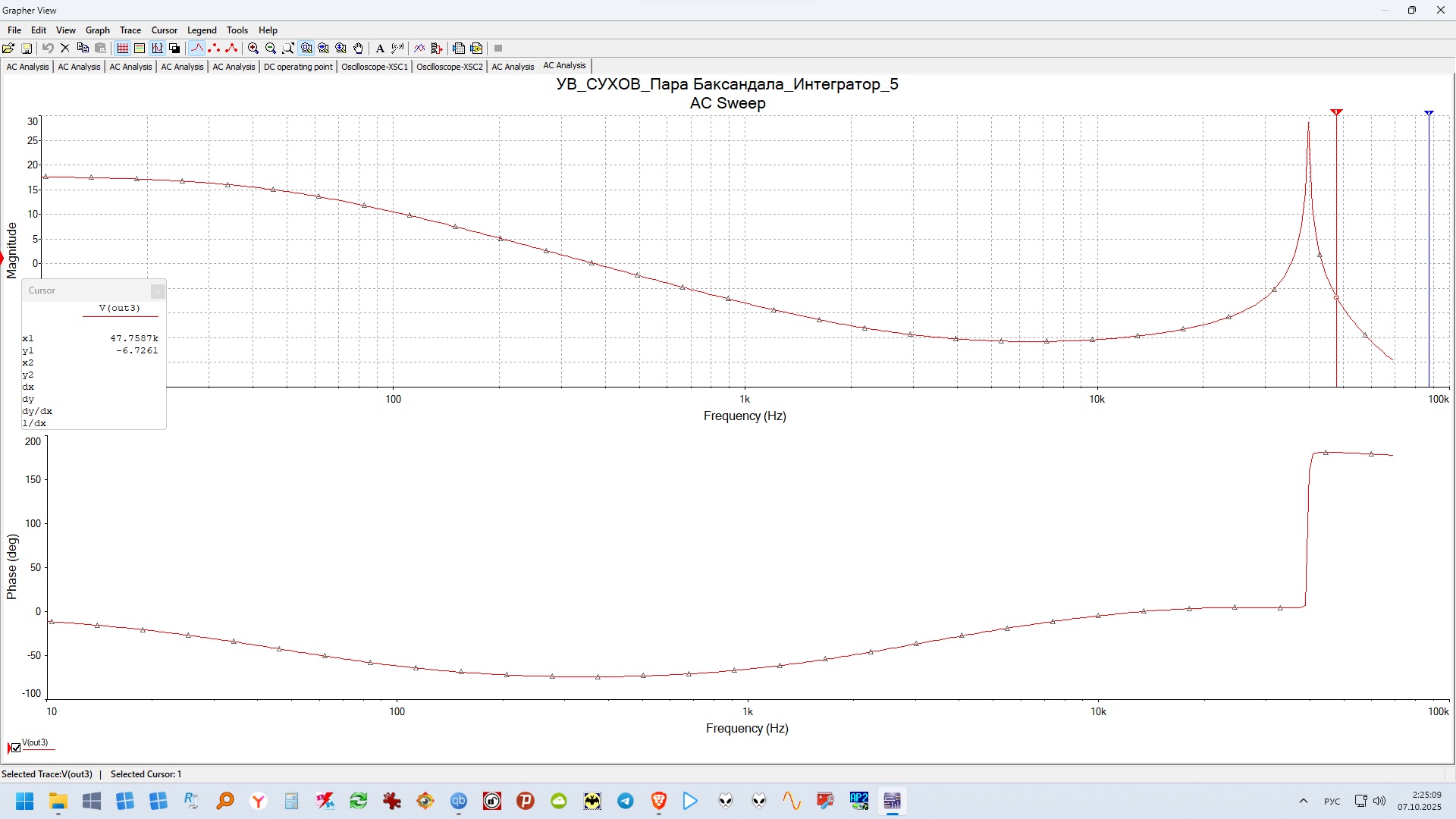The height and width of the screenshot is (819, 1456).
Task: Click the Zoom Out magnifier icon
Action: [x=271, y=48]
